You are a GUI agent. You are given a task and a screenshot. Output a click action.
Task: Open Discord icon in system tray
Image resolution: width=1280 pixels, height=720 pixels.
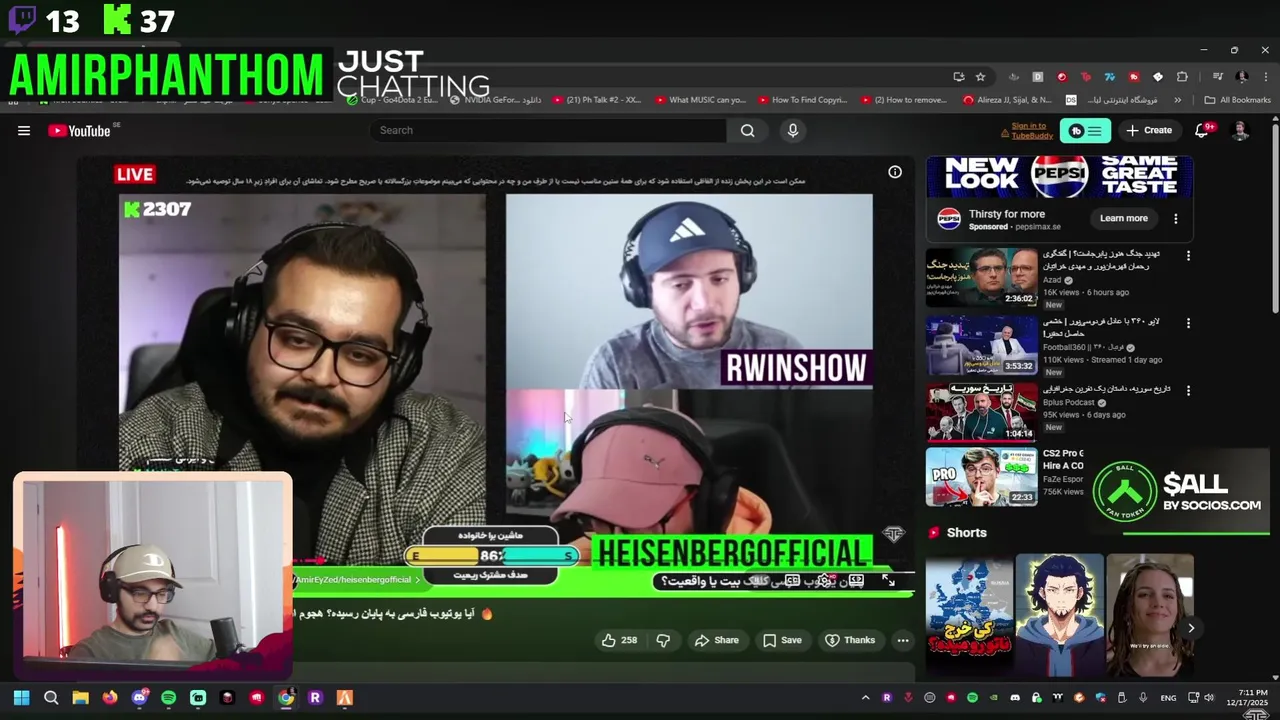click(x=1015, y=698)
